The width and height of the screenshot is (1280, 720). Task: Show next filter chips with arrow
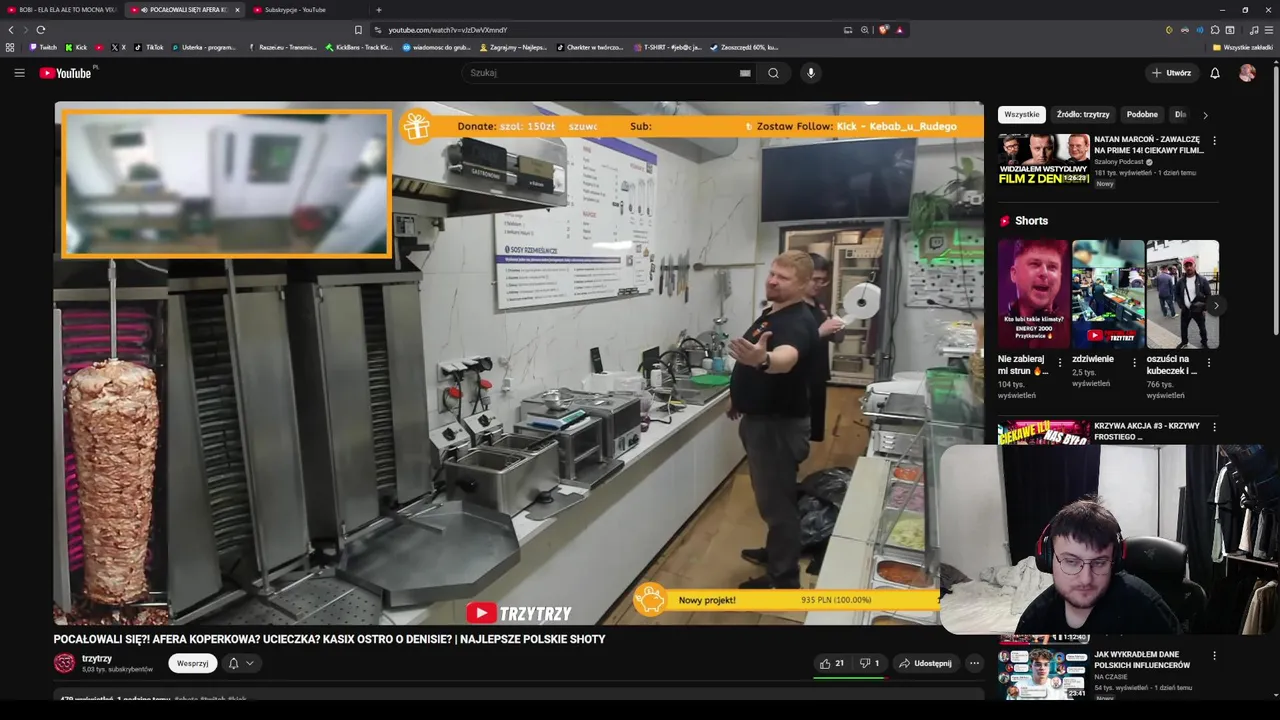pos(1205,115)
